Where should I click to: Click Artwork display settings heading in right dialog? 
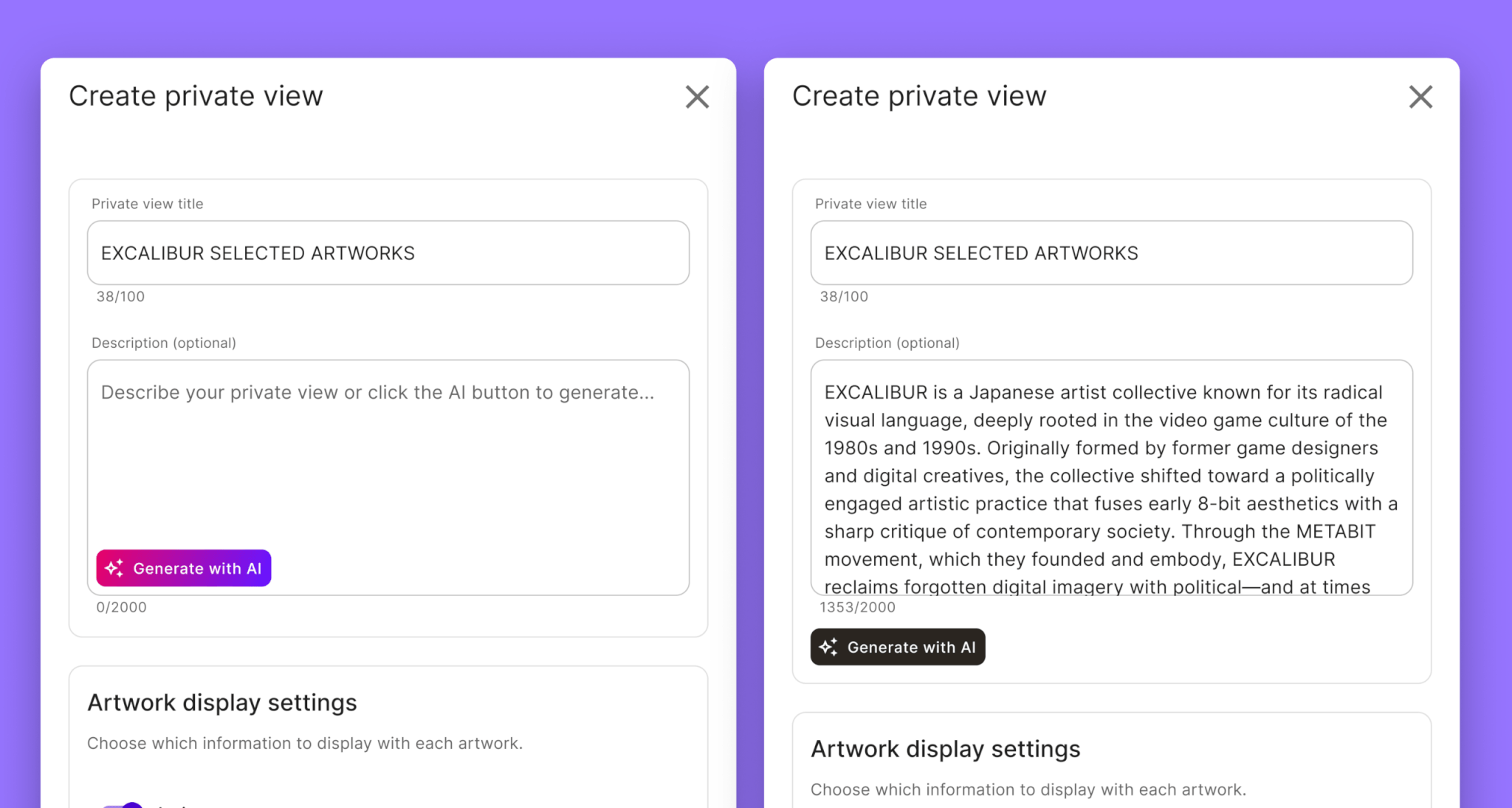(946, 749)
